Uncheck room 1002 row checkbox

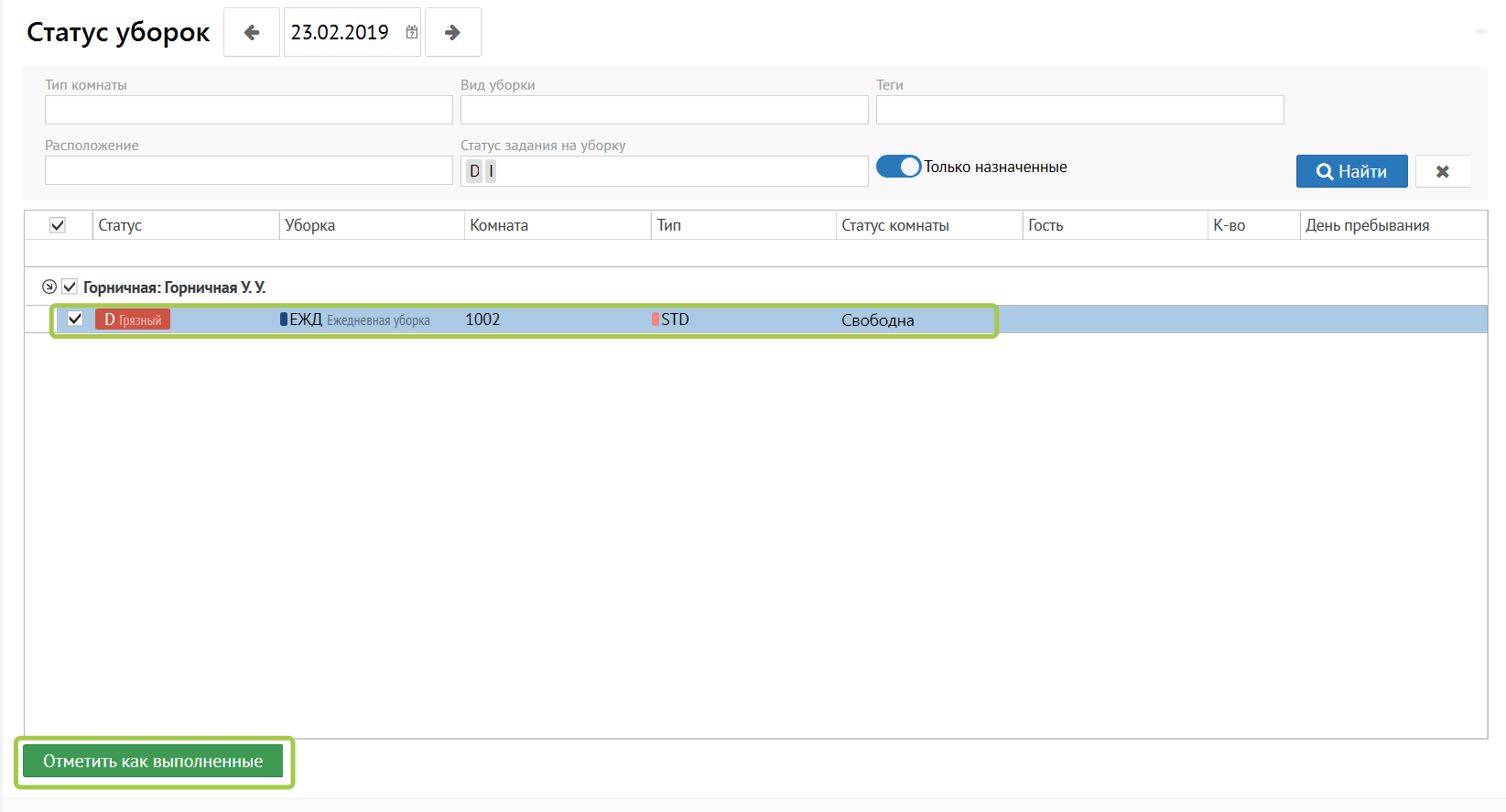tap(75, 319)
